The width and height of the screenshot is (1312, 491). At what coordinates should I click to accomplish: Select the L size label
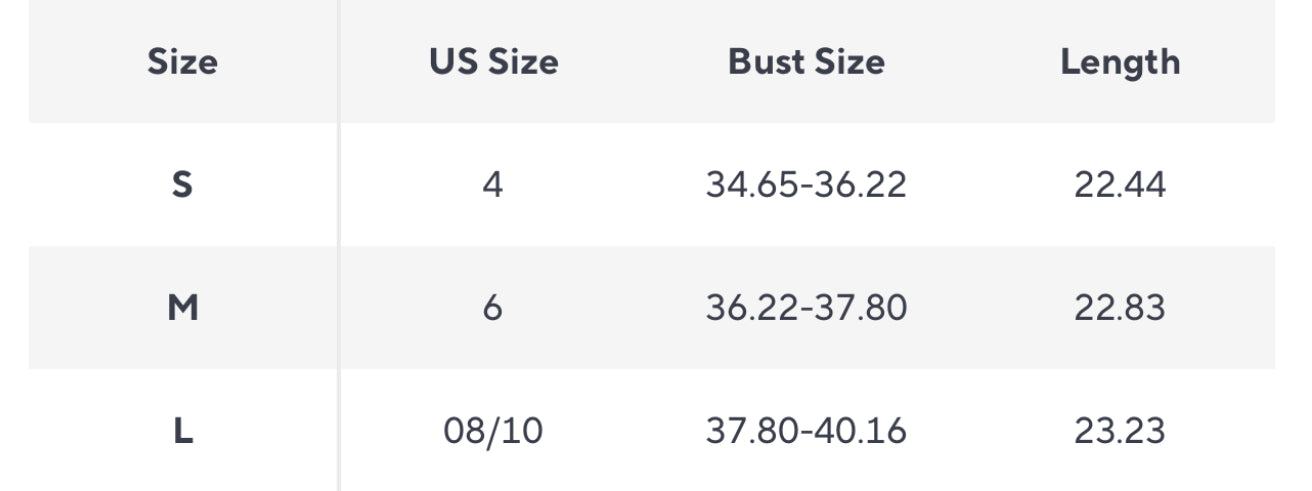coord(182,431)
